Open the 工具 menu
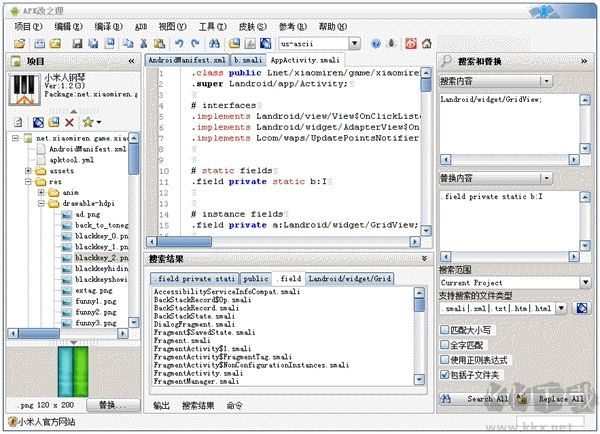The width and height of the screenshot is (600, 434). [212, 26]
